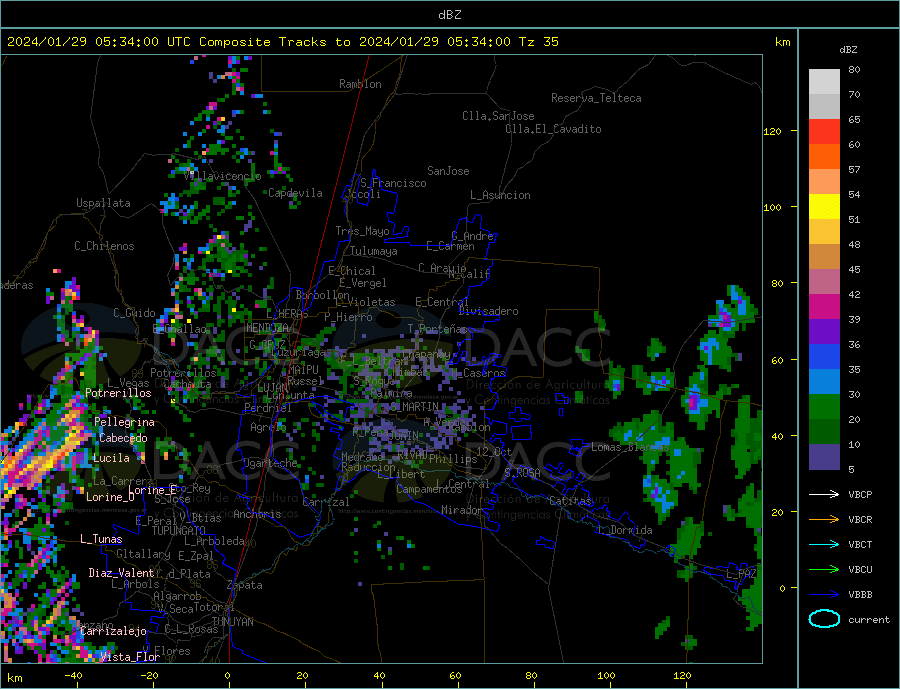900x689 pixels.
Task: Click the Divisadero label
Action: tap(488, 311)
